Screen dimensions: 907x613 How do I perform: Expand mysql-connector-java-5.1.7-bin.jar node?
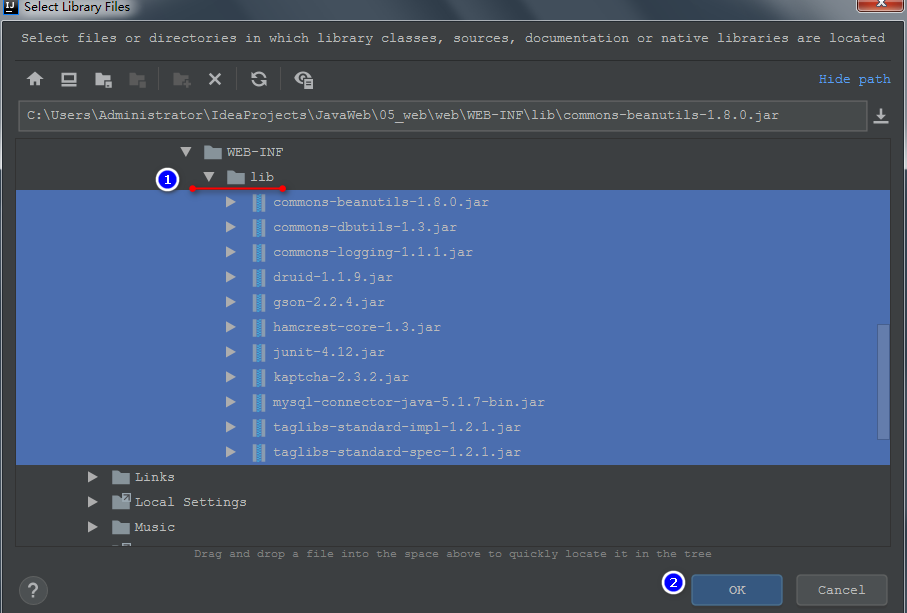click(x=231, y=402)
